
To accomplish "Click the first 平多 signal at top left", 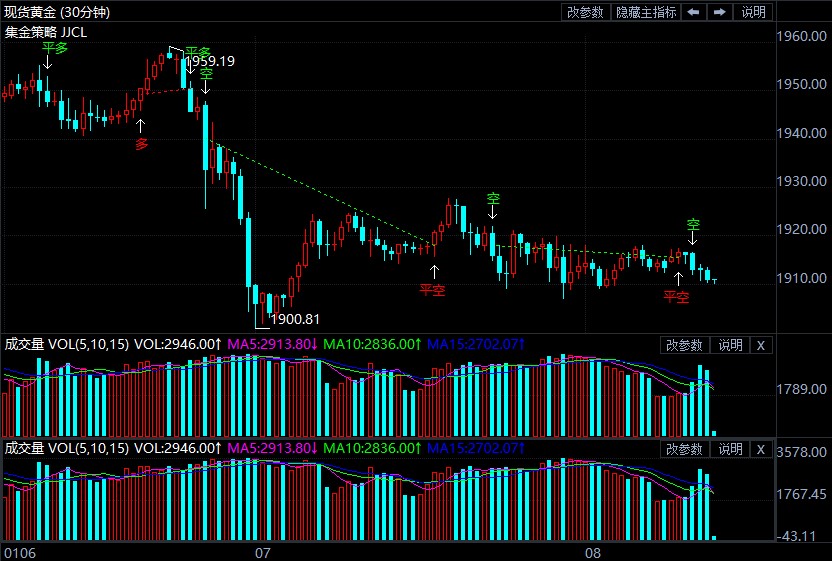I will point(55,48).
